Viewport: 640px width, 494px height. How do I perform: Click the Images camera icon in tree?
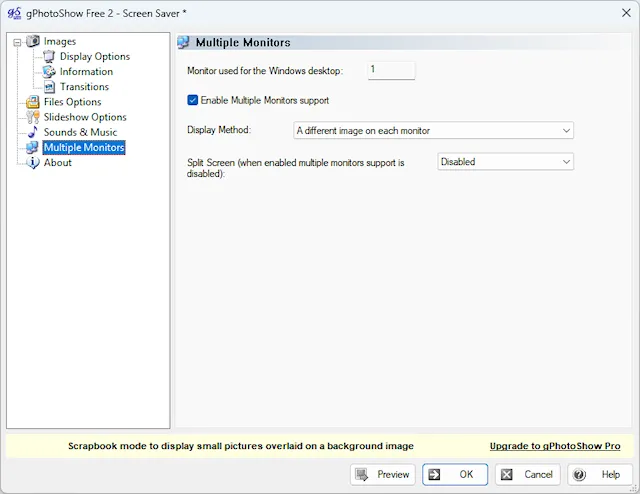pos(33,41)
